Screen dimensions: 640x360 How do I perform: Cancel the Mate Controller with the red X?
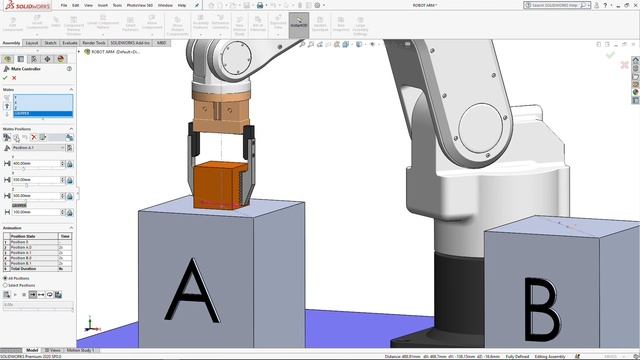pos(14,78)
